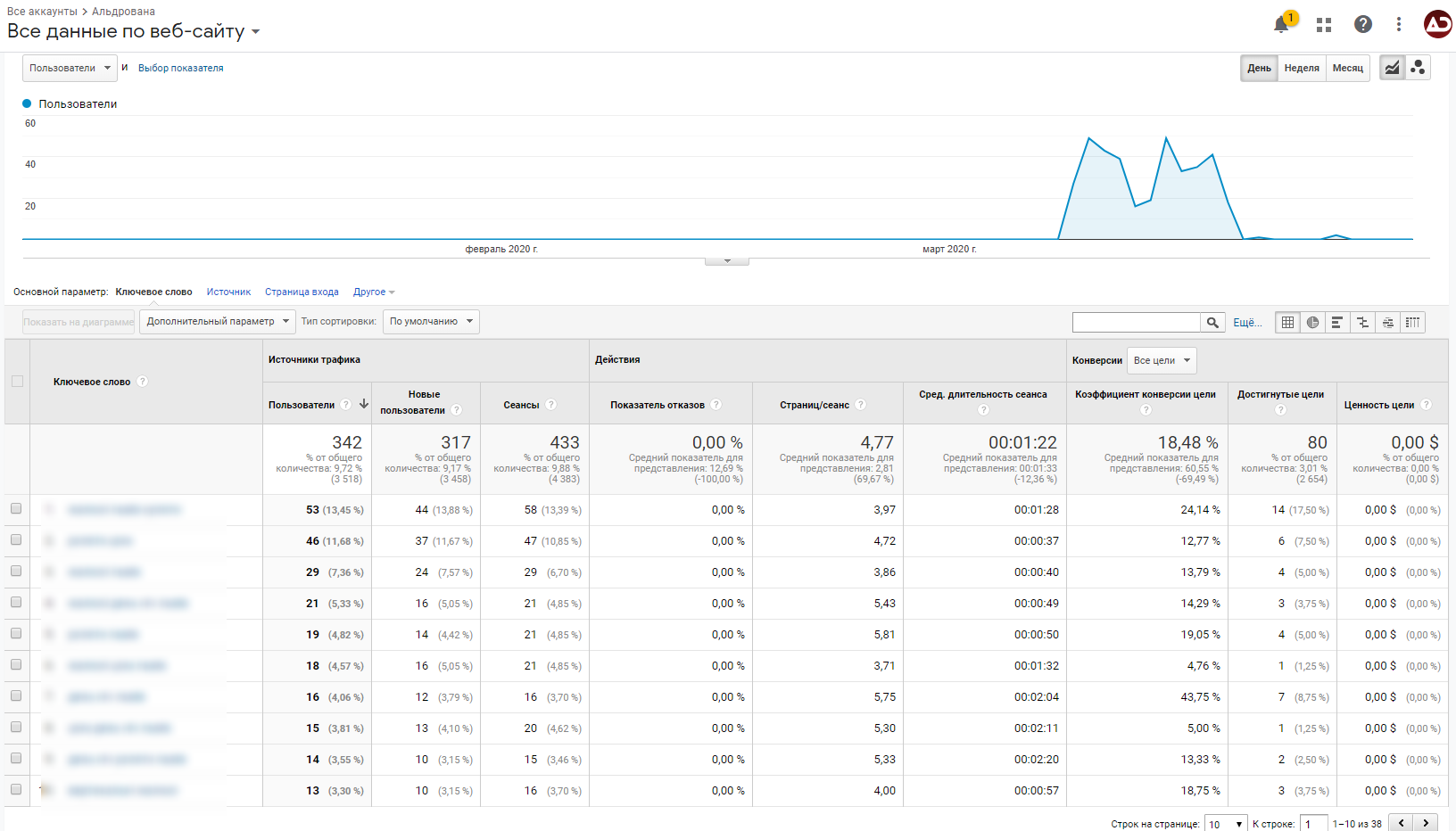Select the percentage pie chart view icon
Image resolution: width=1456 pixels, height=831 pixels.
tap(1312, 323)
